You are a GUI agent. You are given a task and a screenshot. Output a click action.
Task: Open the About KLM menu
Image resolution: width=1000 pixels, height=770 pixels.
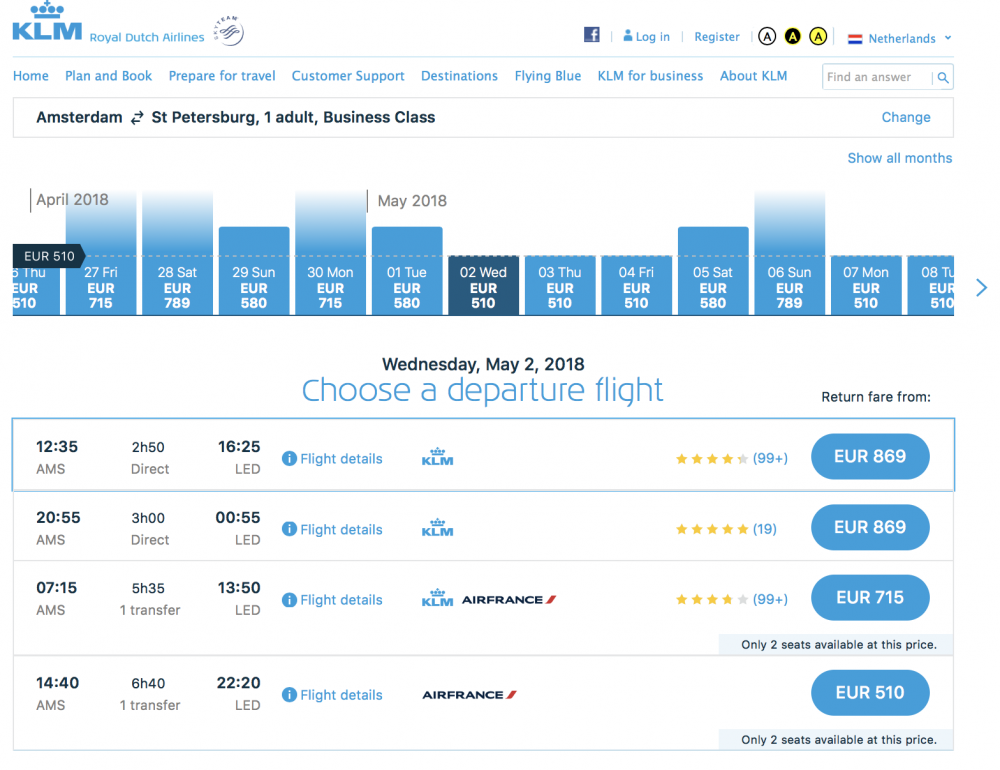coord(753,76)
